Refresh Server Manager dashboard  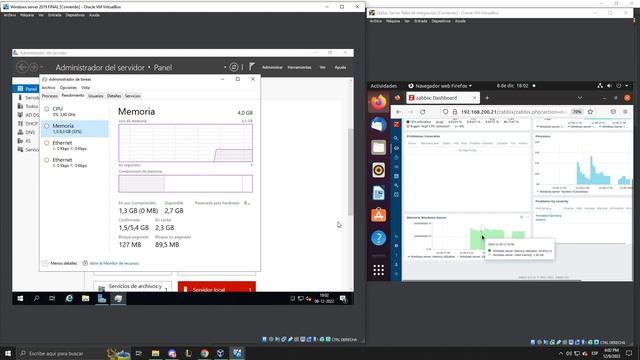coord(234,67)
